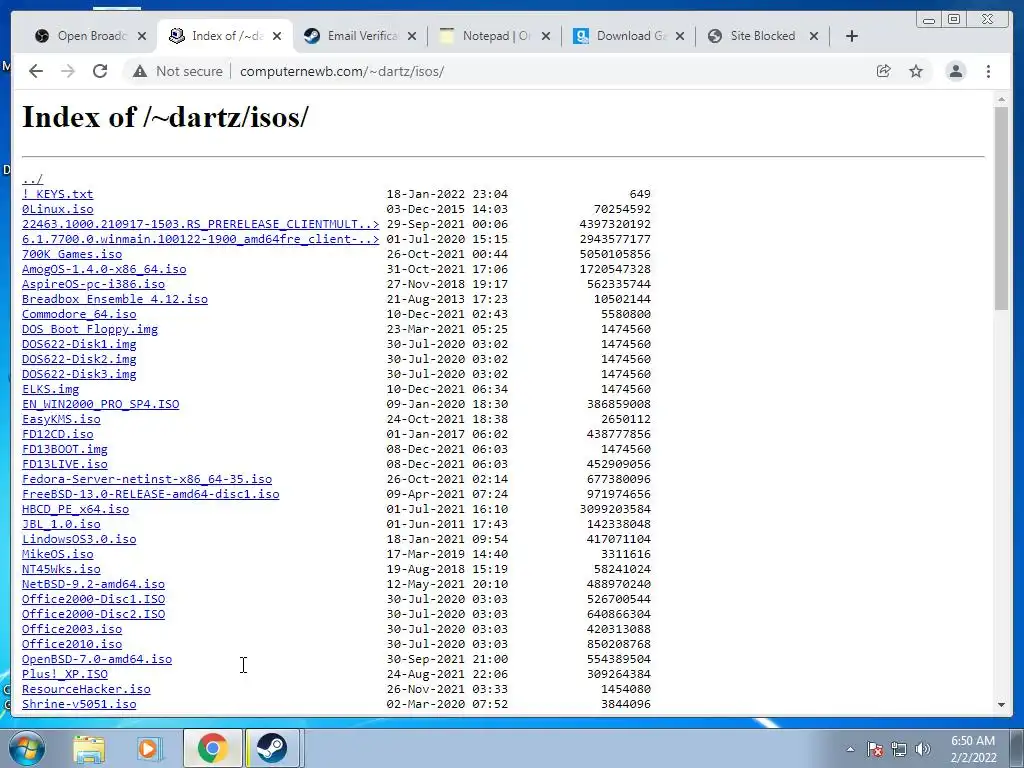The width and height of the screenshot is (1024, 768).
Task: Click the scrollbar down arrow
Action: pyautogui.click(x=1001, y=705)
